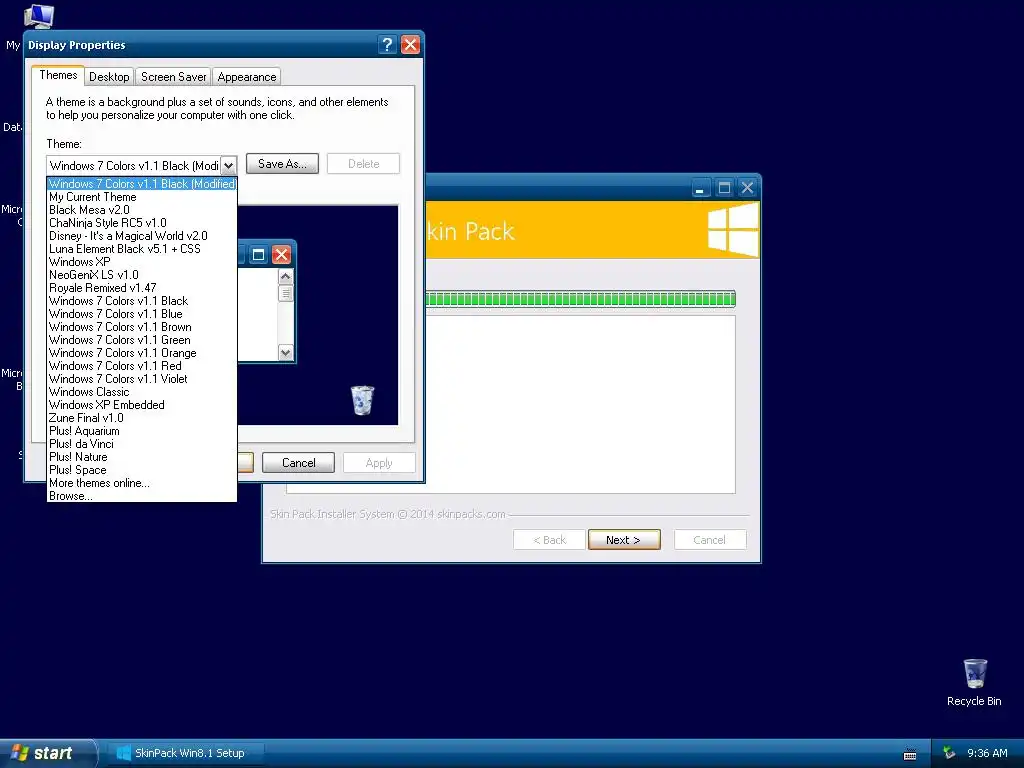The image size is (1024, 768).
Task: Click the Windows logo in the Skin Pack banner
Action: 733,230
